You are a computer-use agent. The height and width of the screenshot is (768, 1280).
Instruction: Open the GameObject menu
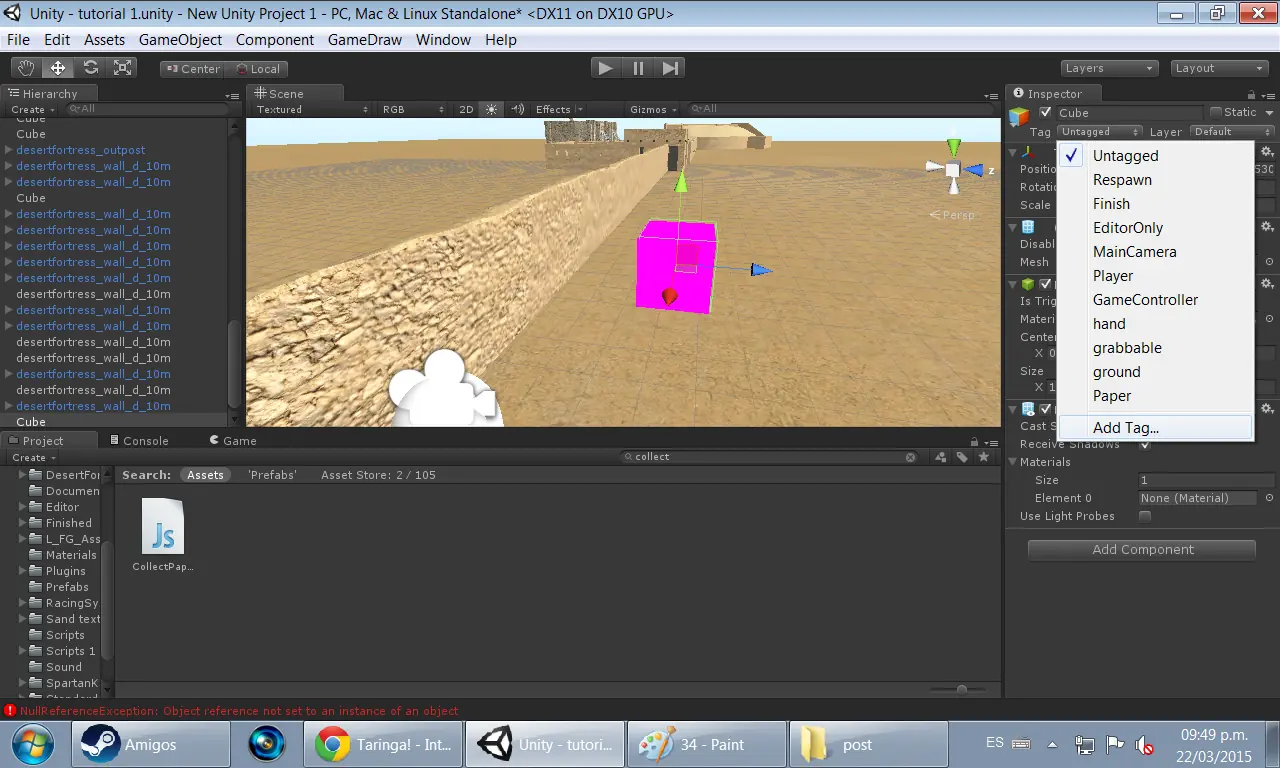coord(180,40)
